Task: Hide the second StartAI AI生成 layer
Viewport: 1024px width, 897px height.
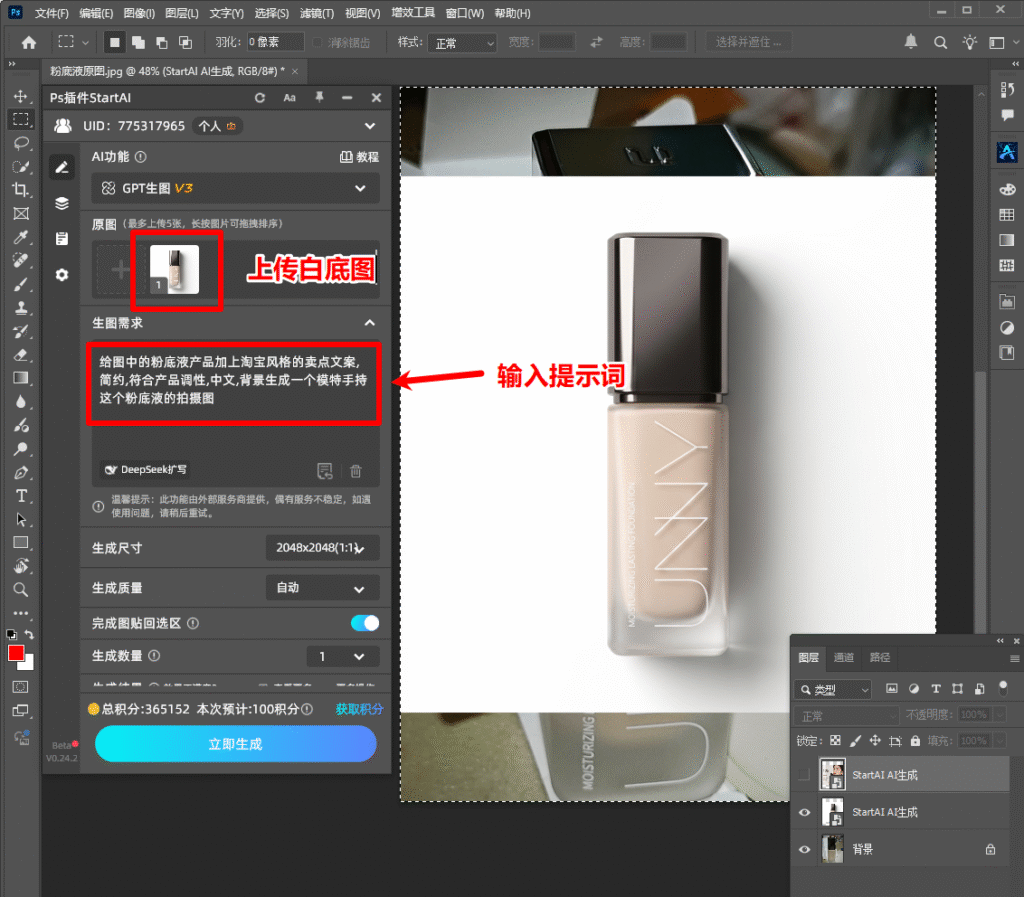Action: point(804,812)
